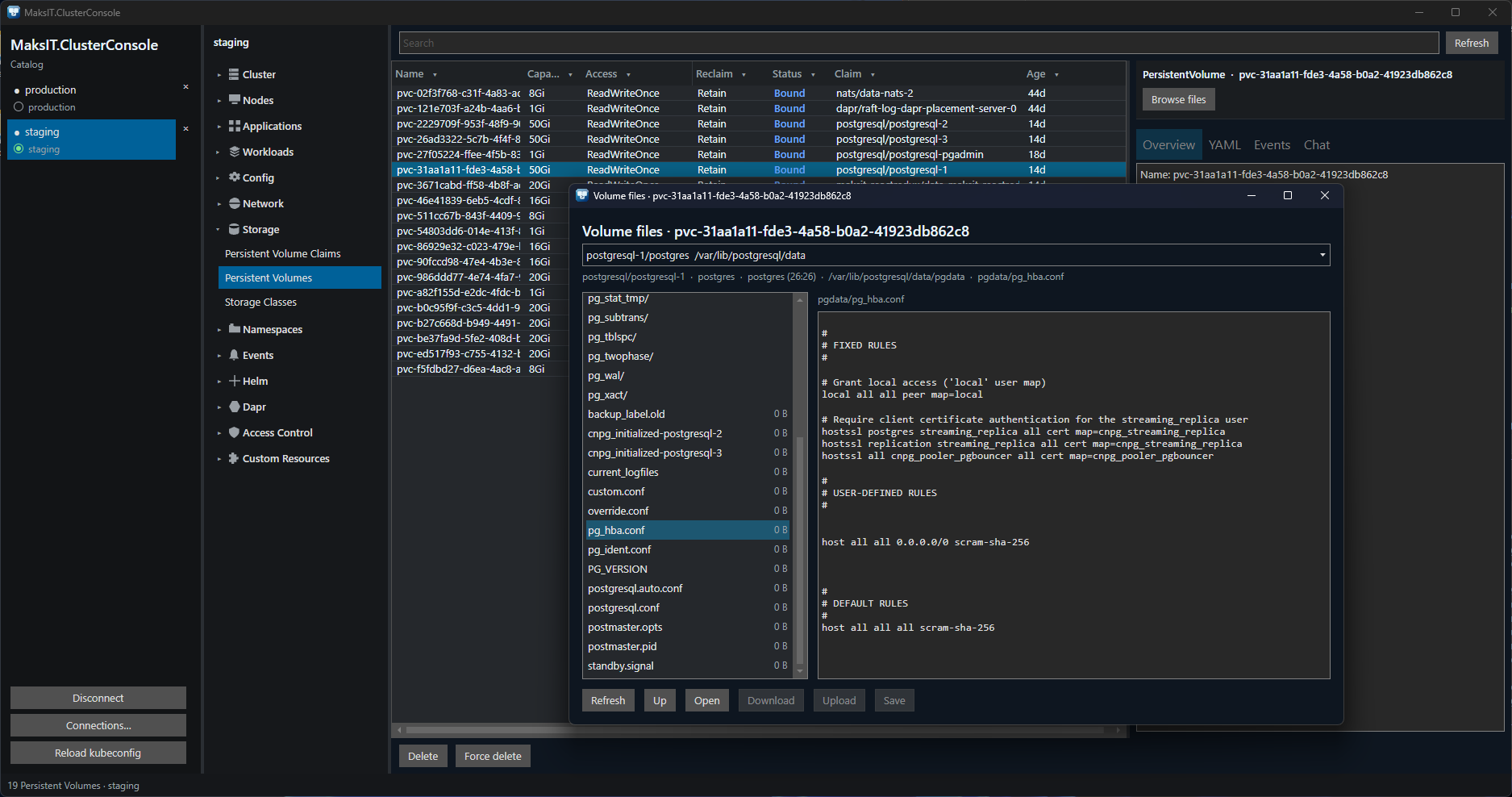
Task: Expand the Workloads tree node
Action: pos(219,152)
